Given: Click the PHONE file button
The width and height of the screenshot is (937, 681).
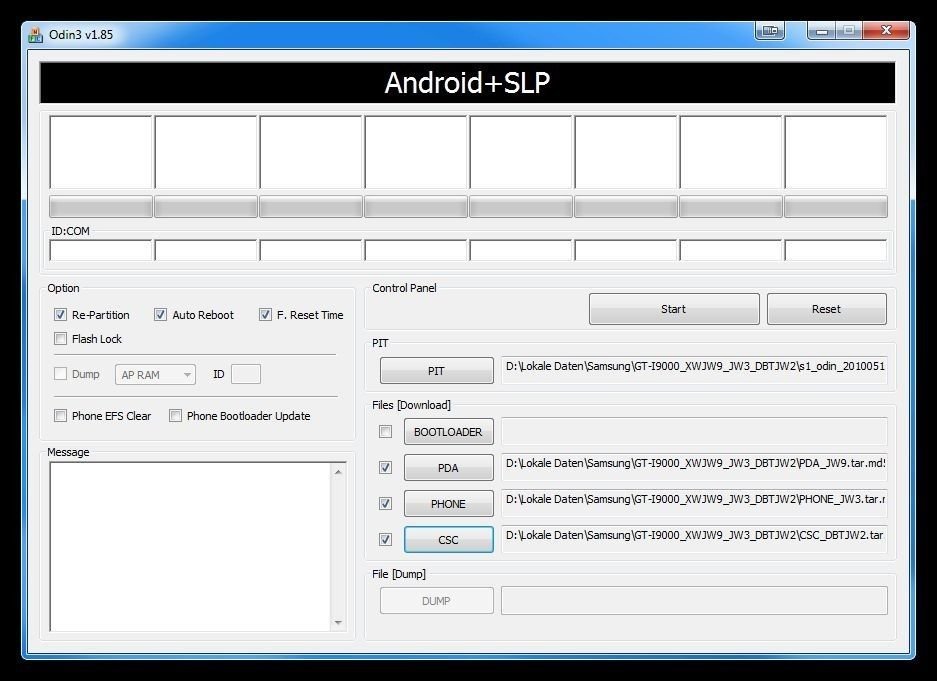Looking at the screenshot, I should pos(449,504).
